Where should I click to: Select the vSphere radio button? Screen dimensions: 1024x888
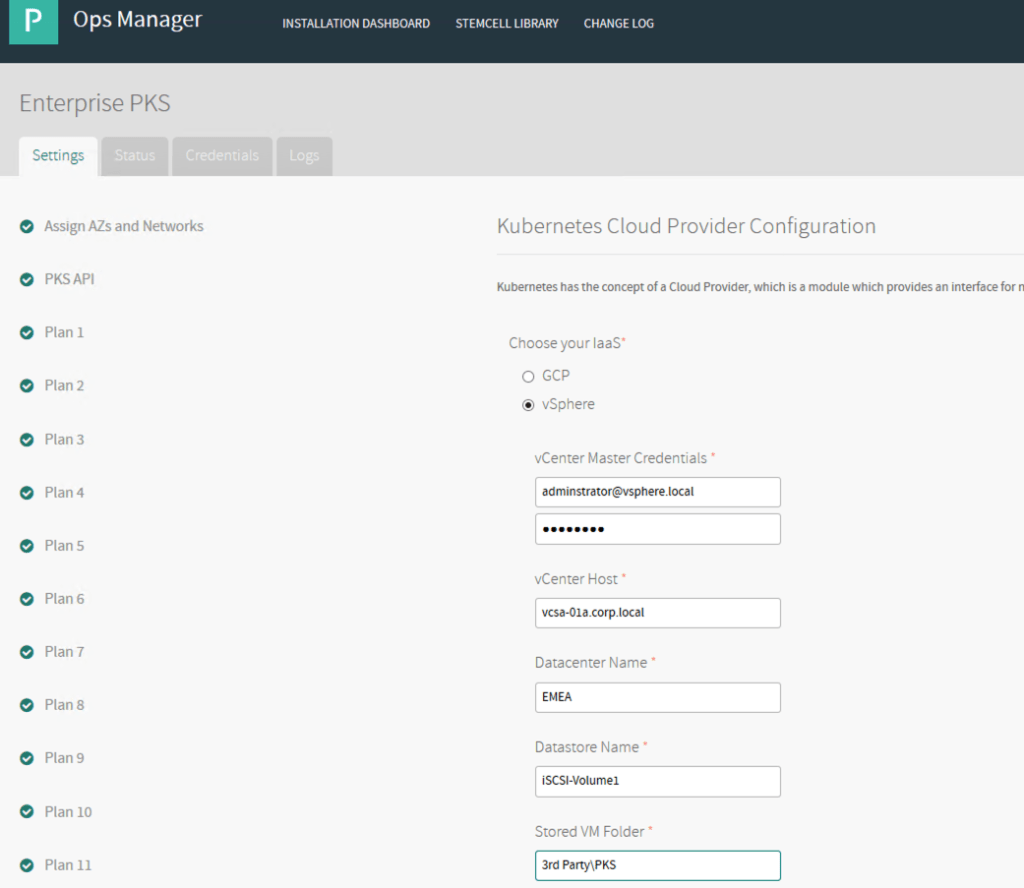[528, 405]
